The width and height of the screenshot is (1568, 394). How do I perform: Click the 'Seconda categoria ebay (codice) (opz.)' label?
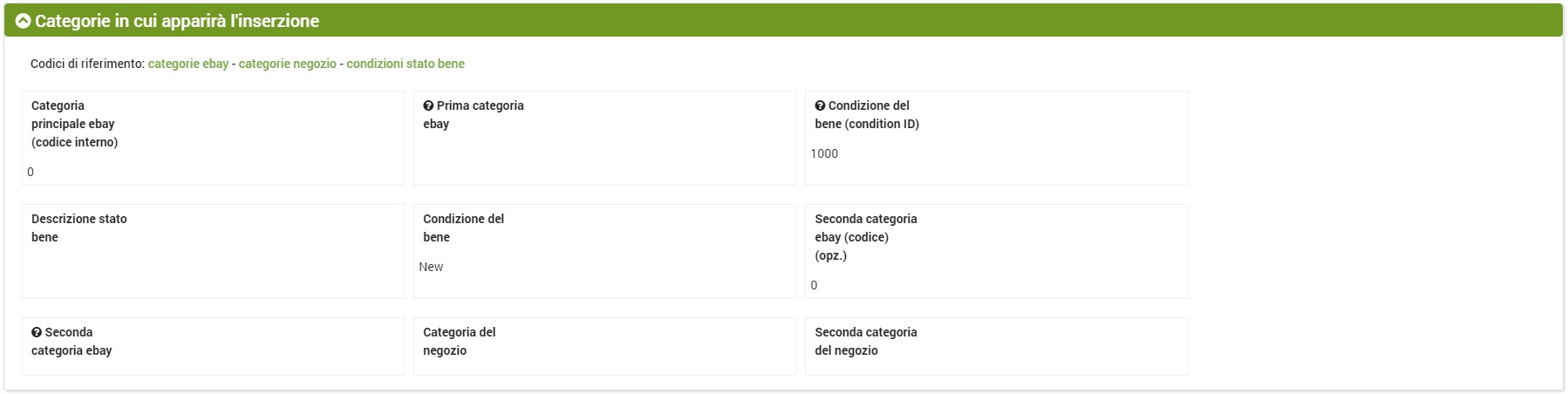click(866, 237)
